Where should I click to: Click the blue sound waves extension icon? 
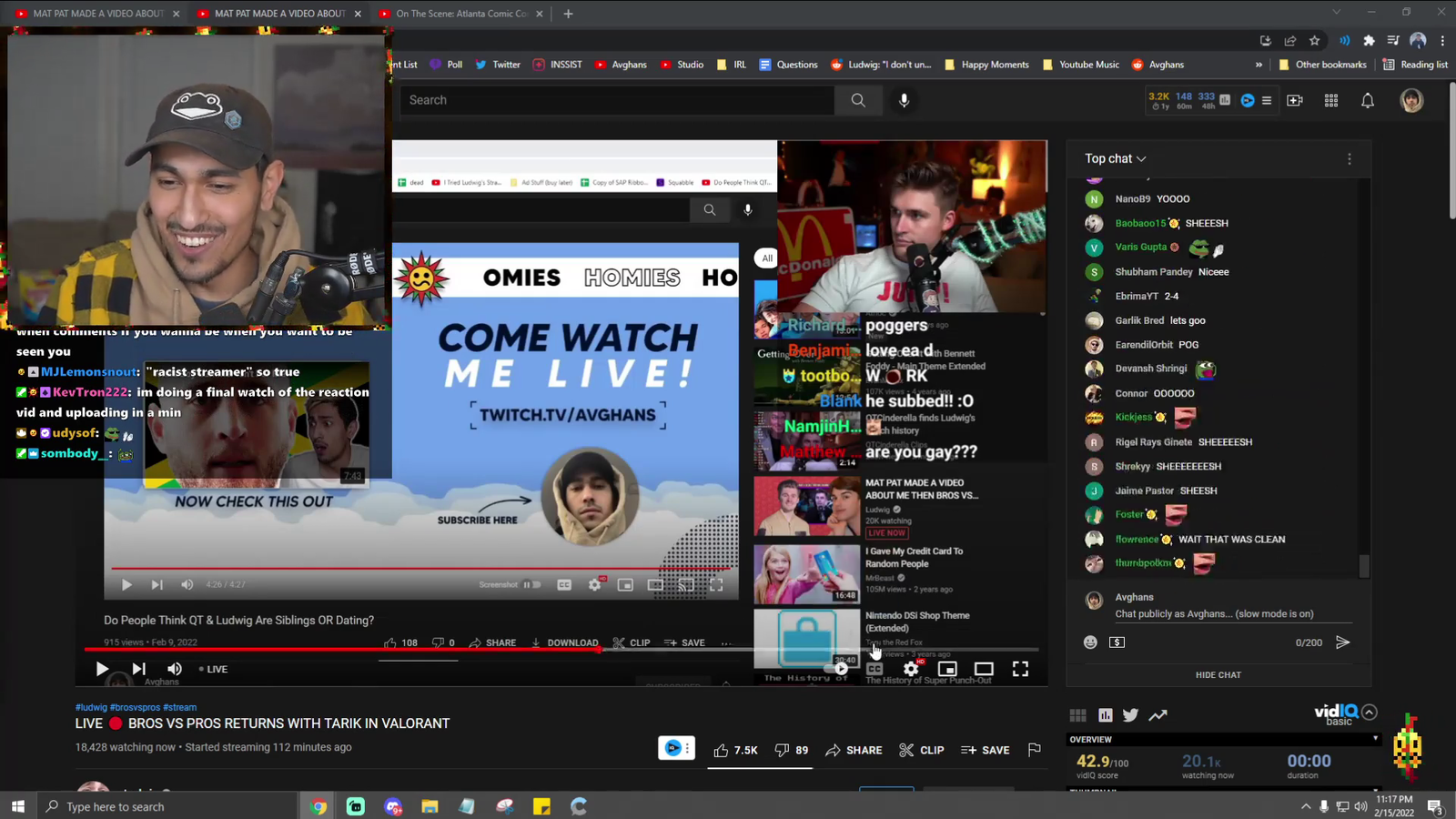click(1344, 40)
